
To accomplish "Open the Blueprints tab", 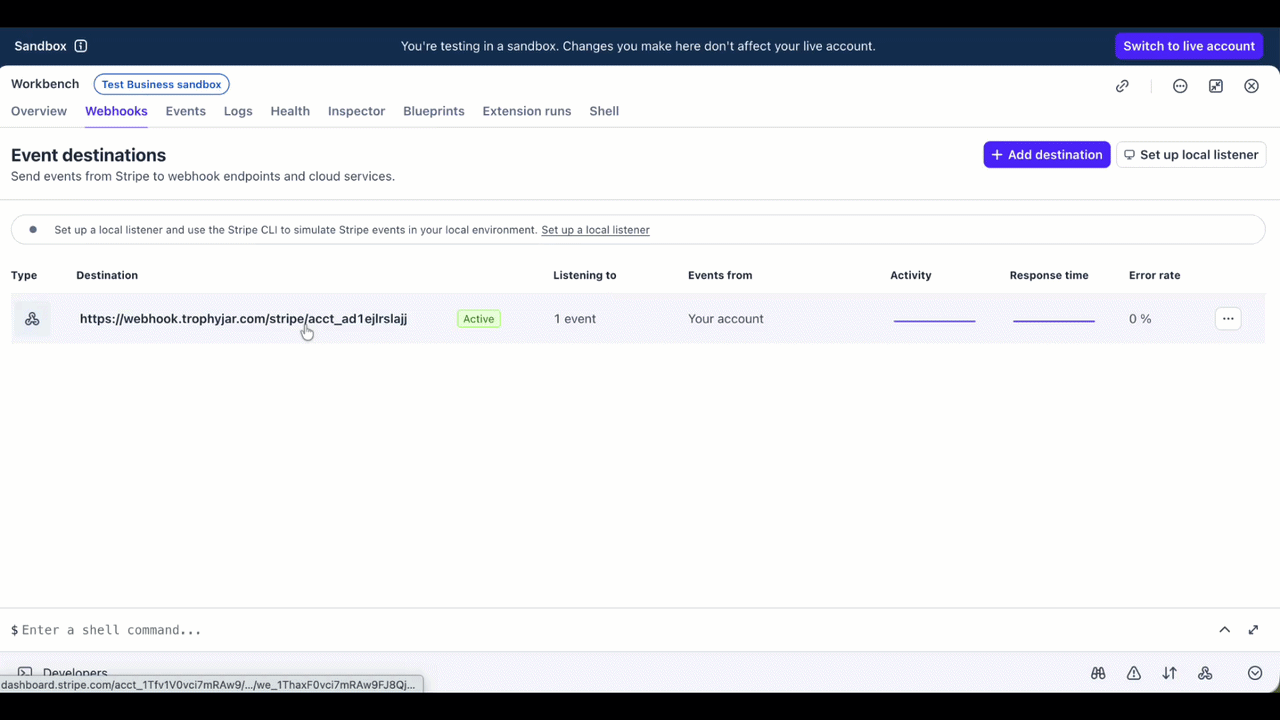I will (x=434, y=111).
